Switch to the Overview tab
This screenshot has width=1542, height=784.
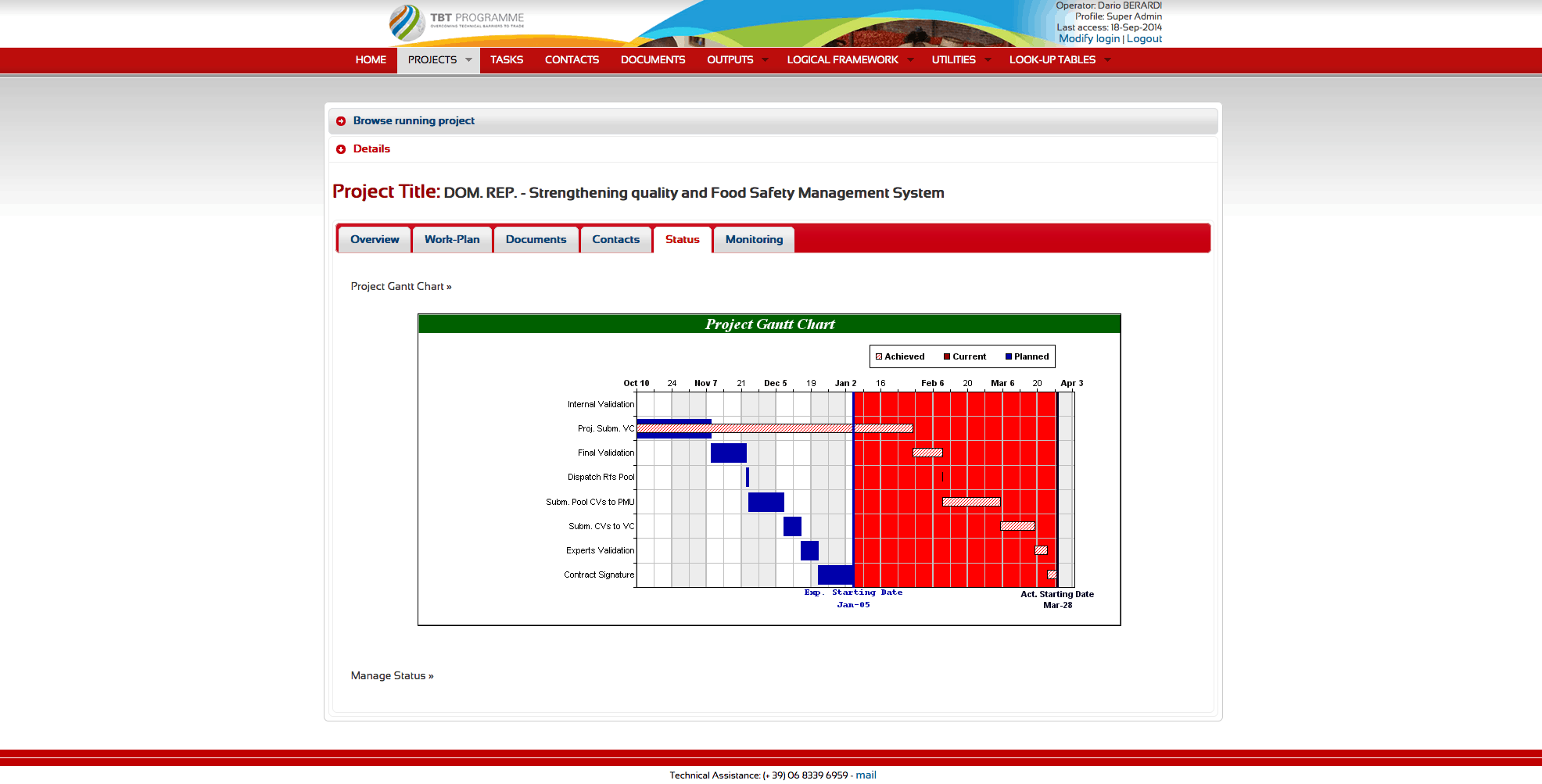pyautogui.click(x=375, y=240)
